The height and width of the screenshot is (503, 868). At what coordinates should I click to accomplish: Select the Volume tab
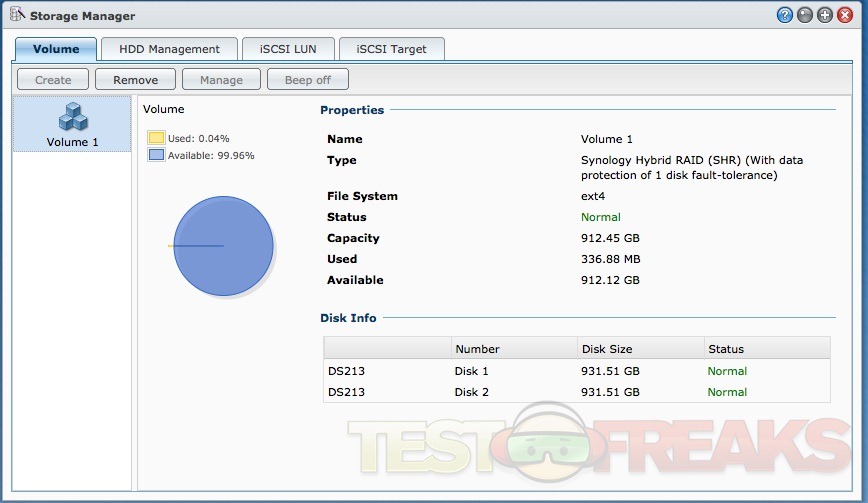point(56,49)
